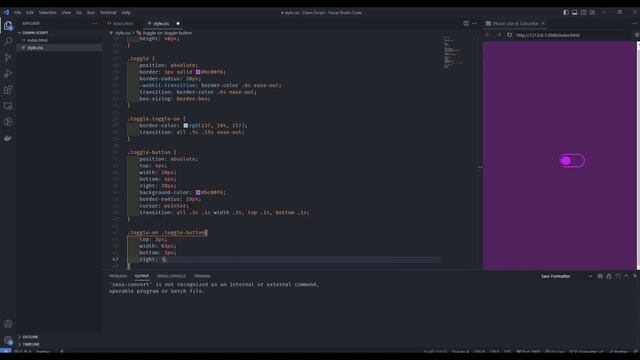Select the Output panel tab
Viewport: 640px width, 360px height.
142,276
